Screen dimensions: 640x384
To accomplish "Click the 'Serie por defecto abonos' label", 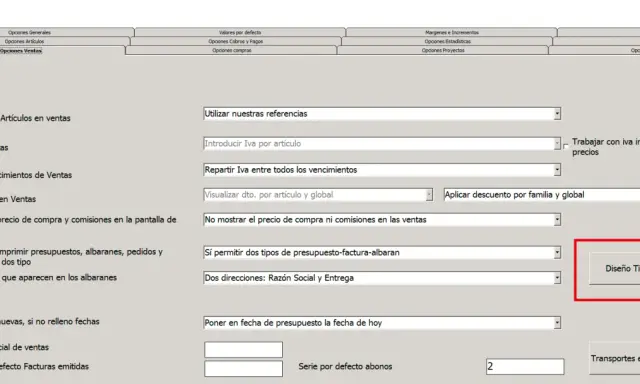I will click(x=345, y=366).
